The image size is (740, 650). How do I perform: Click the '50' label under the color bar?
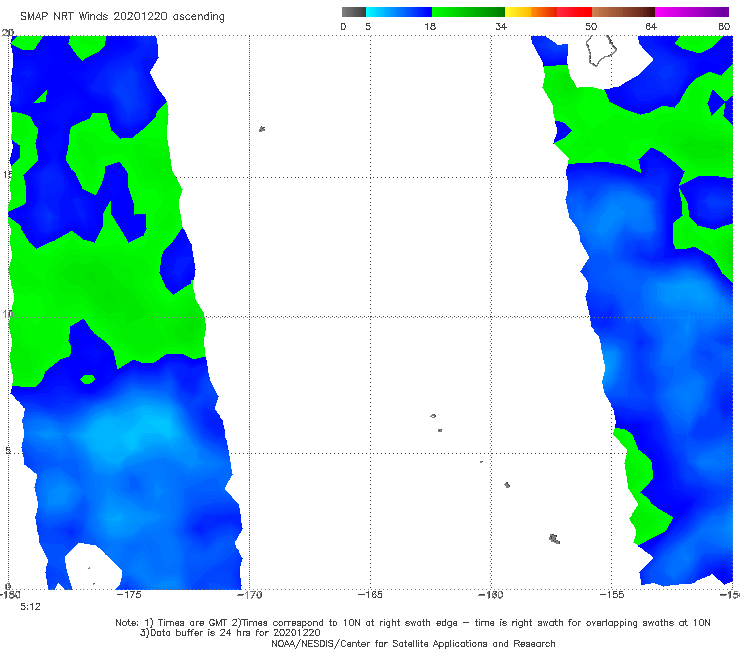tap(591, 27)
